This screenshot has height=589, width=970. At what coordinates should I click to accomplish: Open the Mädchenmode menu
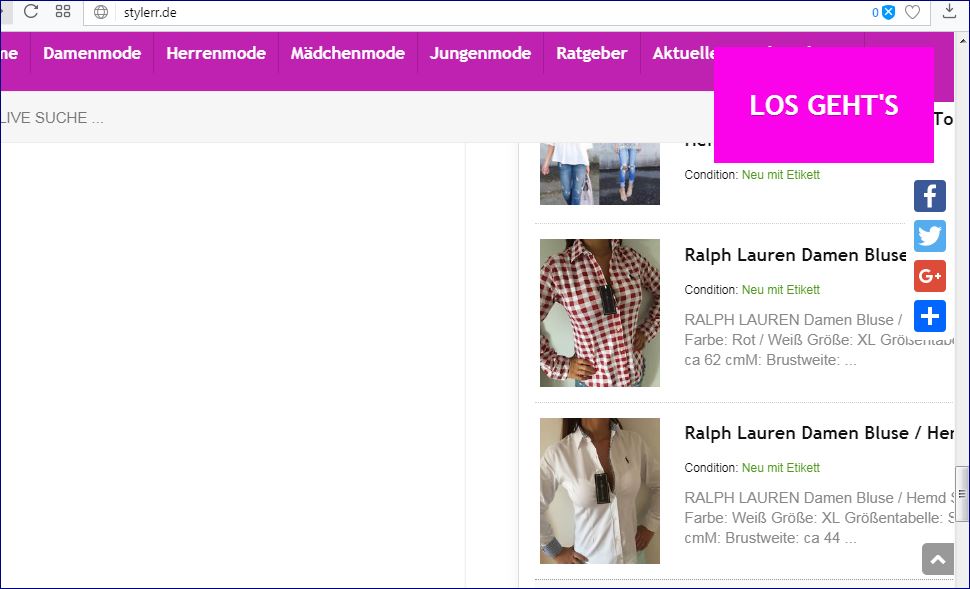[348, 53]
